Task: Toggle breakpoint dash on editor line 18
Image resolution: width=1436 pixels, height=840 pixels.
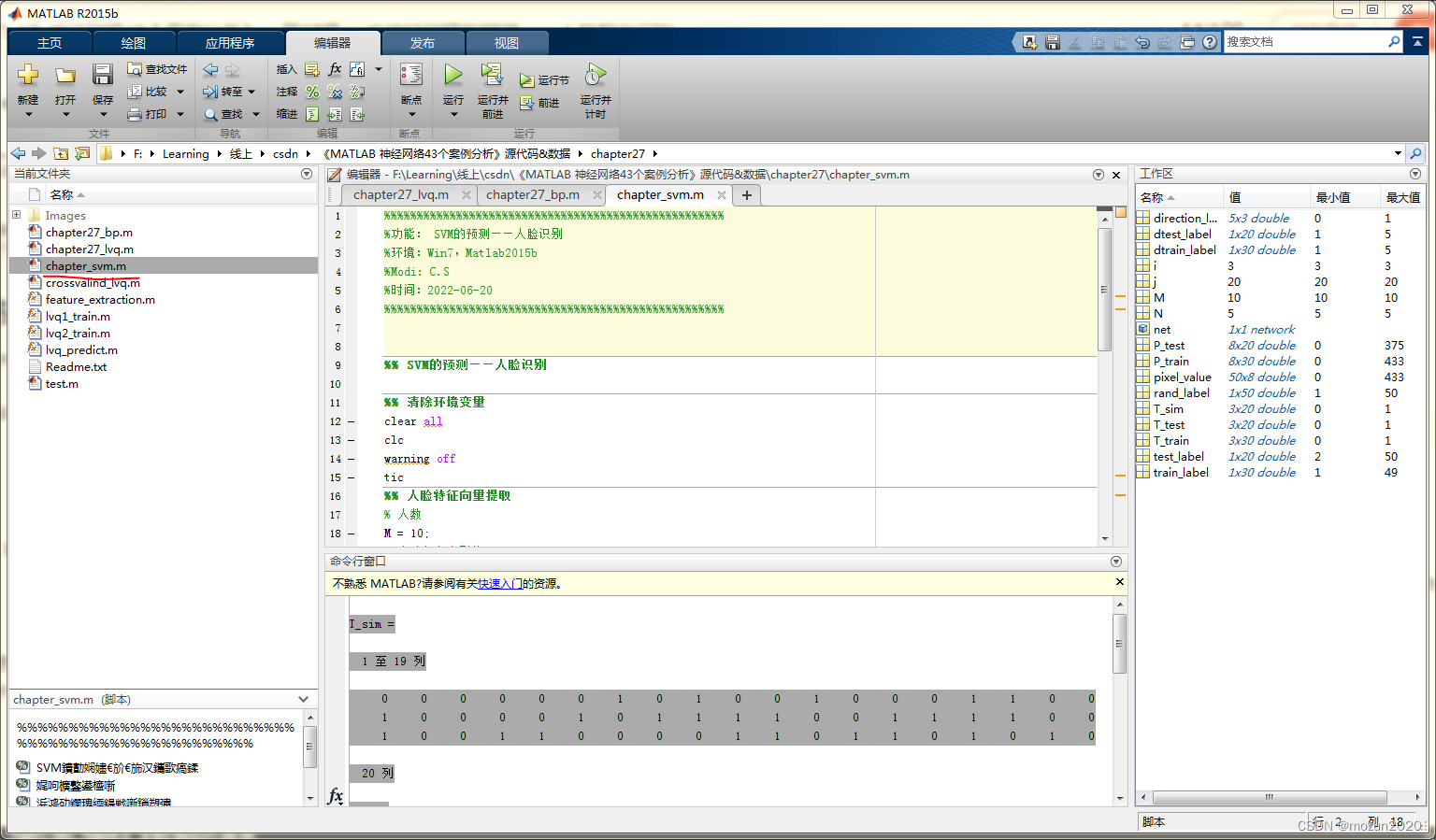Action: tap(351, 534)
